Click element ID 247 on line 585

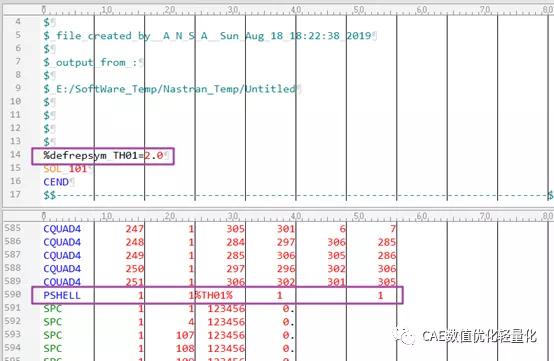click(x=135, y=229)
